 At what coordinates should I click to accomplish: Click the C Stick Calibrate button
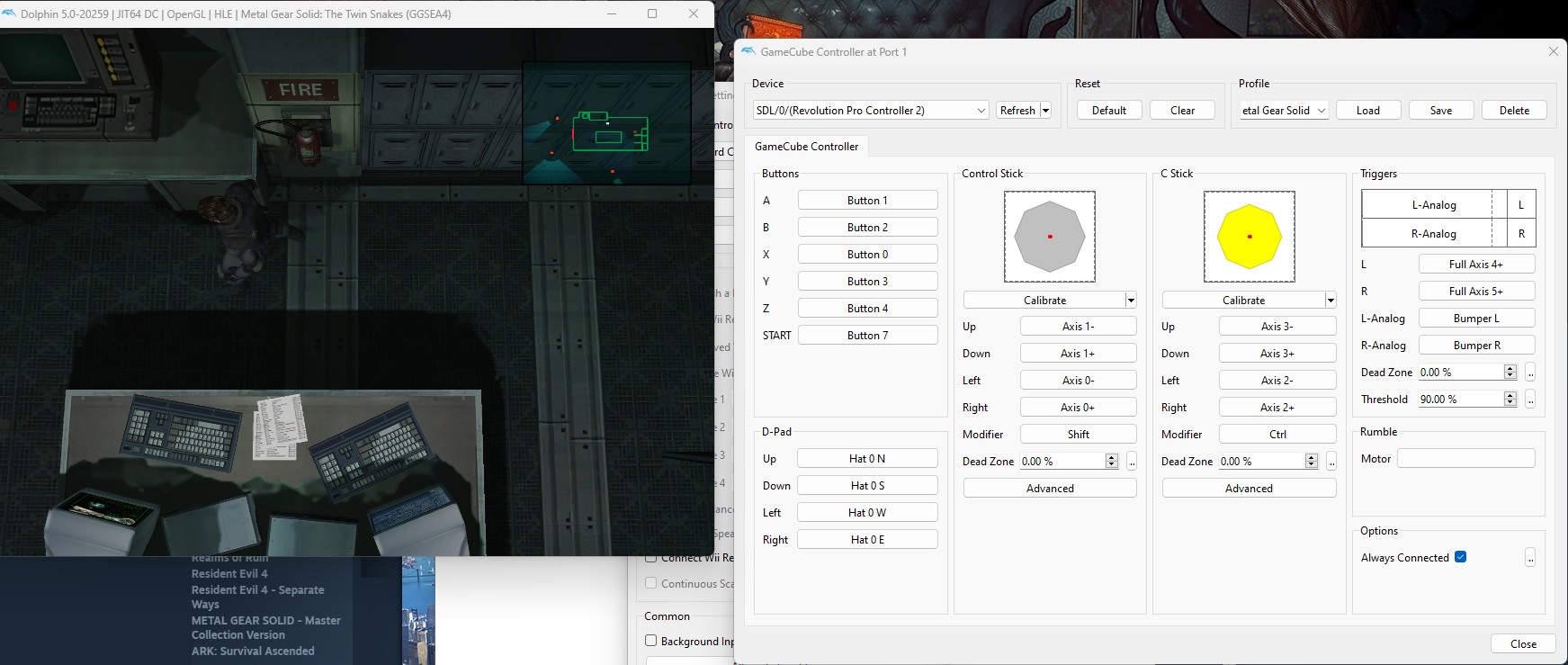(1244, 300)
